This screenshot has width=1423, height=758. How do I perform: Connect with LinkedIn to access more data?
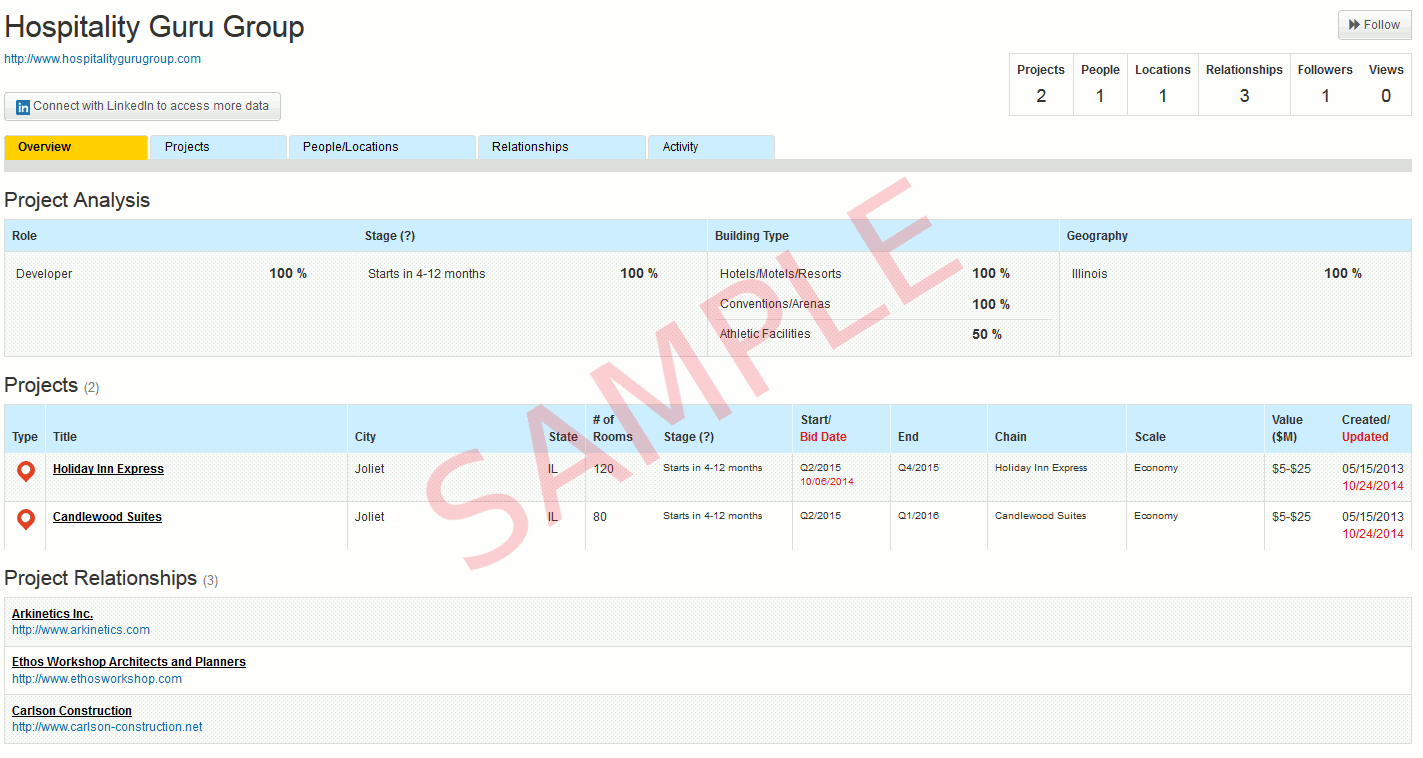click(143, 106)
